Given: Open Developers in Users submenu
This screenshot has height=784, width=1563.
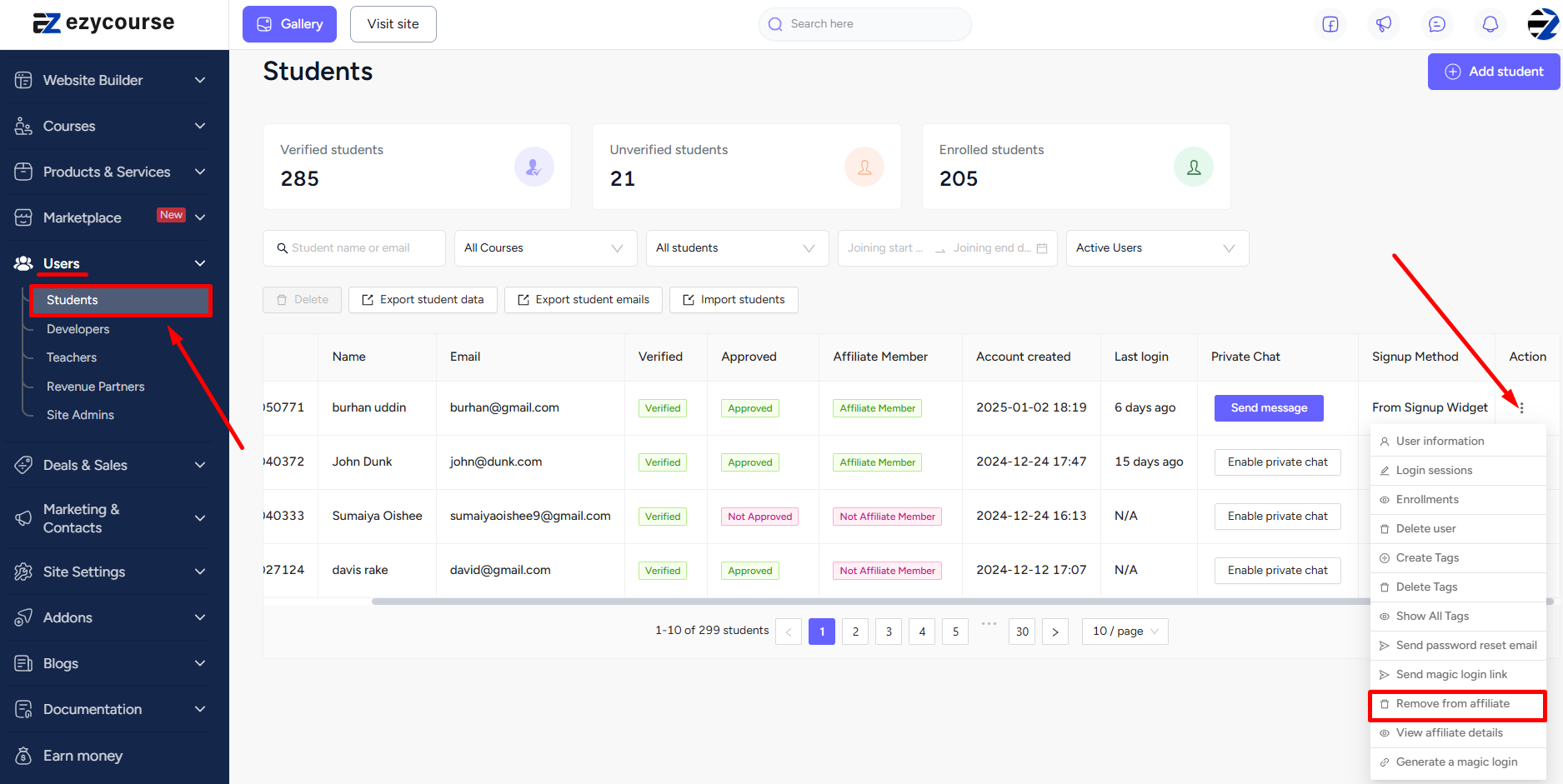Looking at the screenshot, I should point(78,329).
